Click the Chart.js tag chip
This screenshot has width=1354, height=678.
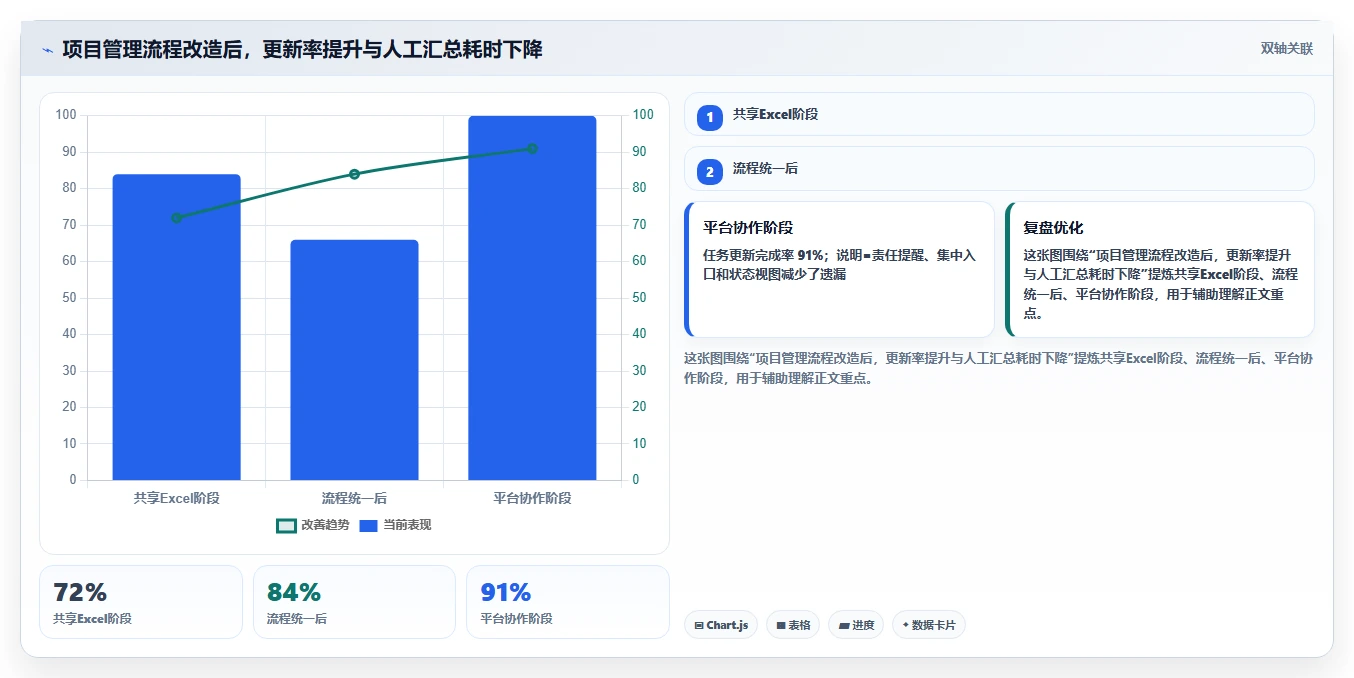point(721,625)
